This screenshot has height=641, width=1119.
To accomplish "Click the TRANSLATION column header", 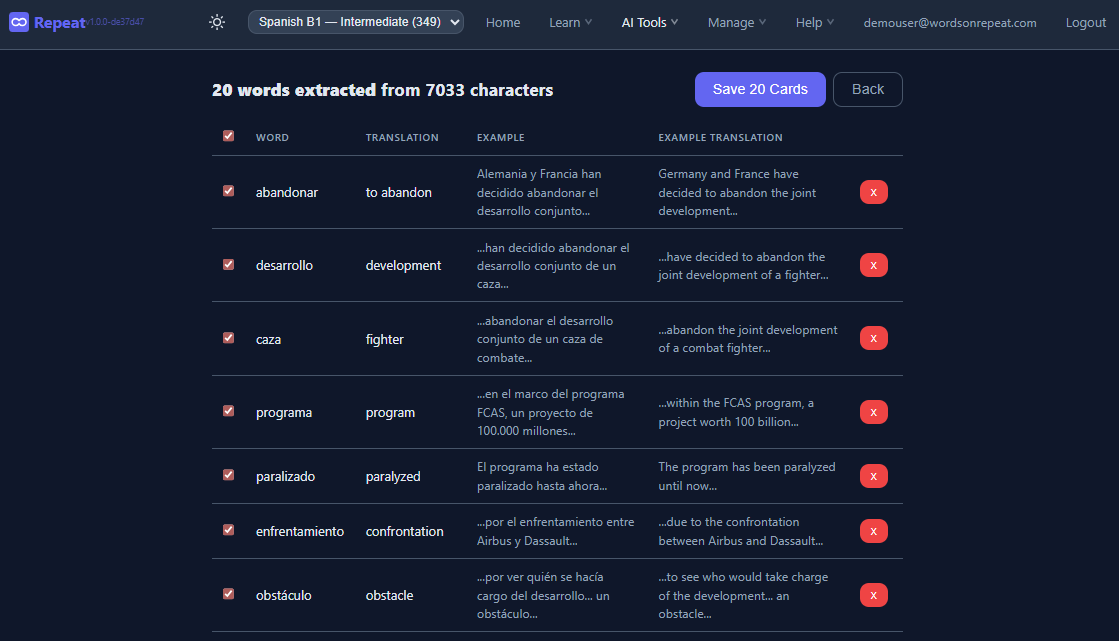I will (x=402, y=137).
